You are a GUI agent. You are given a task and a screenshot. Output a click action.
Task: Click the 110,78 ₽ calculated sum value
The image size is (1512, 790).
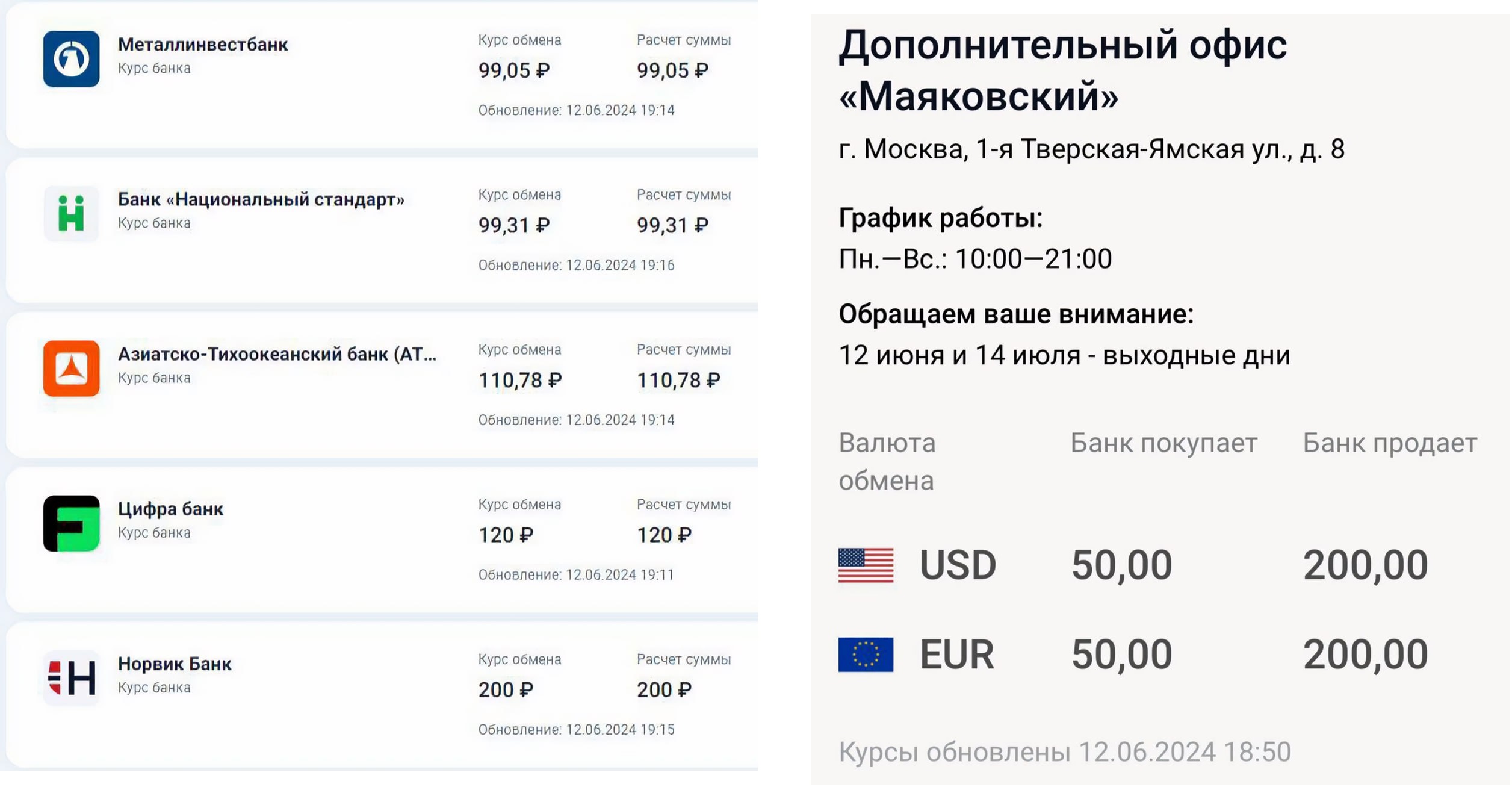(x=678, y=381)
